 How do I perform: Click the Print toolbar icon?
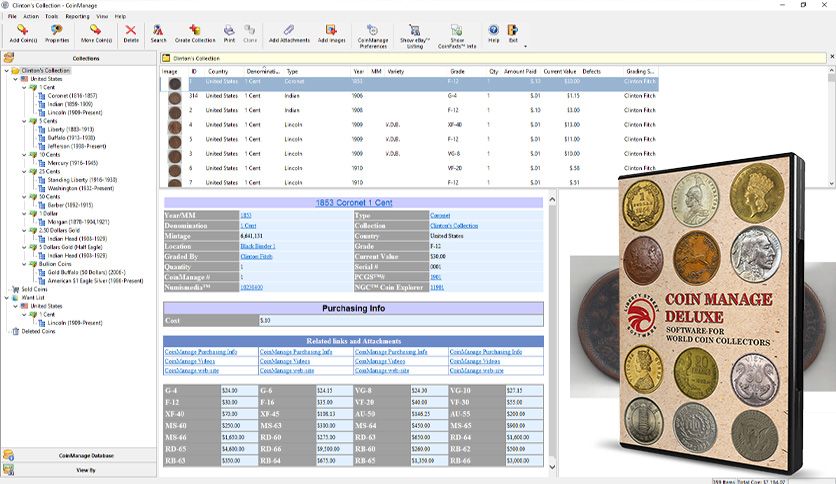tap(229, 29)
